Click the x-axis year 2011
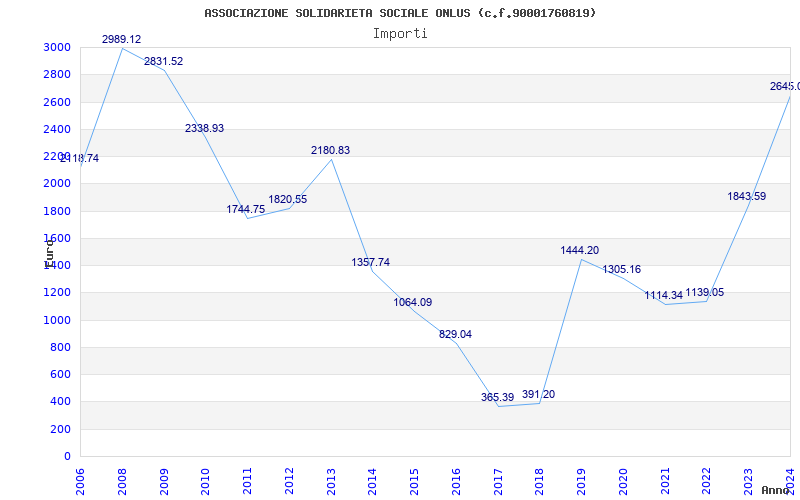Image resolution: width=800 pixels, height=500 pixels. 247,482
